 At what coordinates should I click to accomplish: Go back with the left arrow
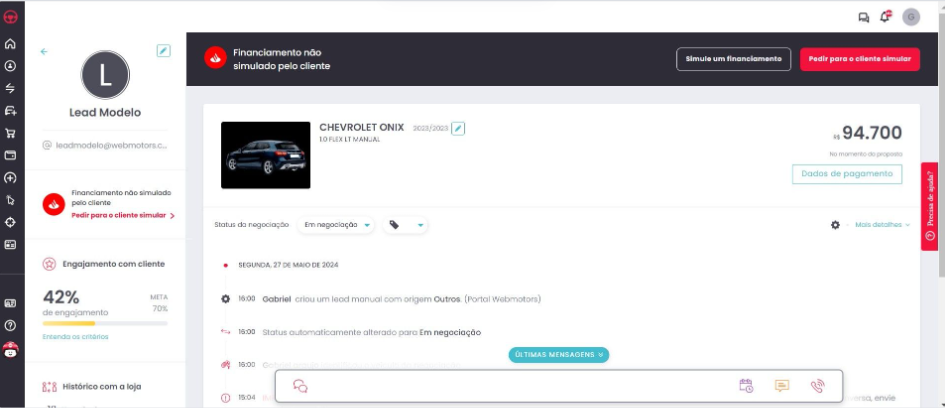click(44, 52)
